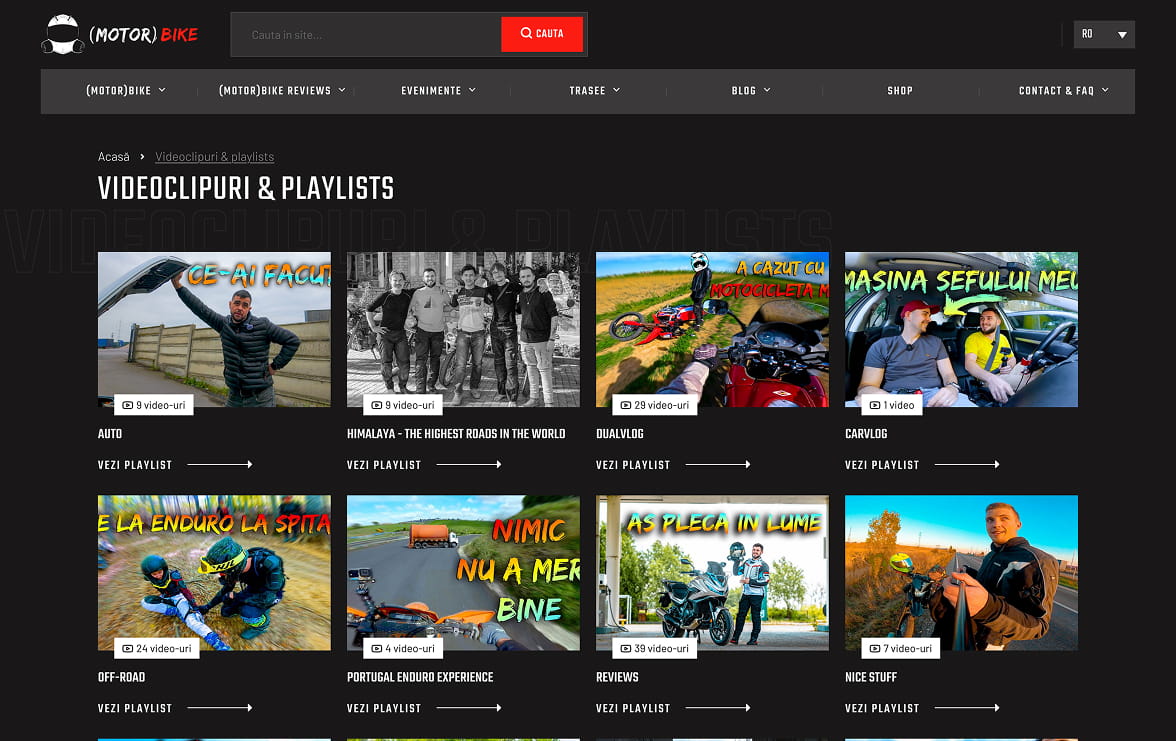Expand the (Motor)Bike Reviews menu

(282, 91)
